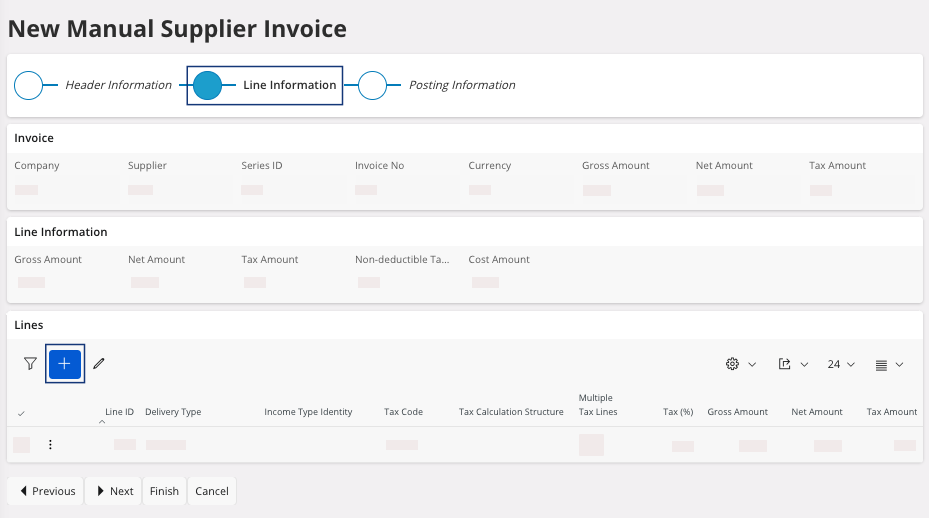Click the Previous button

pyautogui.click(x=46, y=491)
